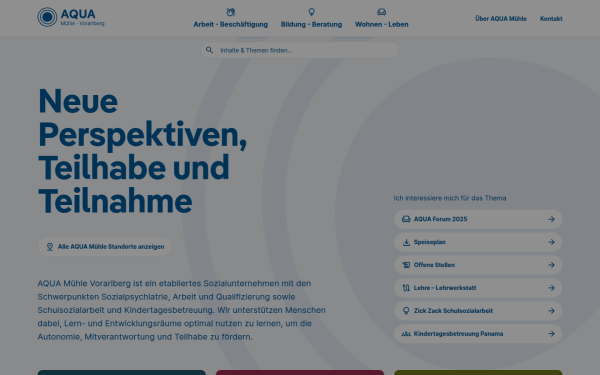Open the Kontakt page
Screen dimensions: 600x375
(551, 19)
